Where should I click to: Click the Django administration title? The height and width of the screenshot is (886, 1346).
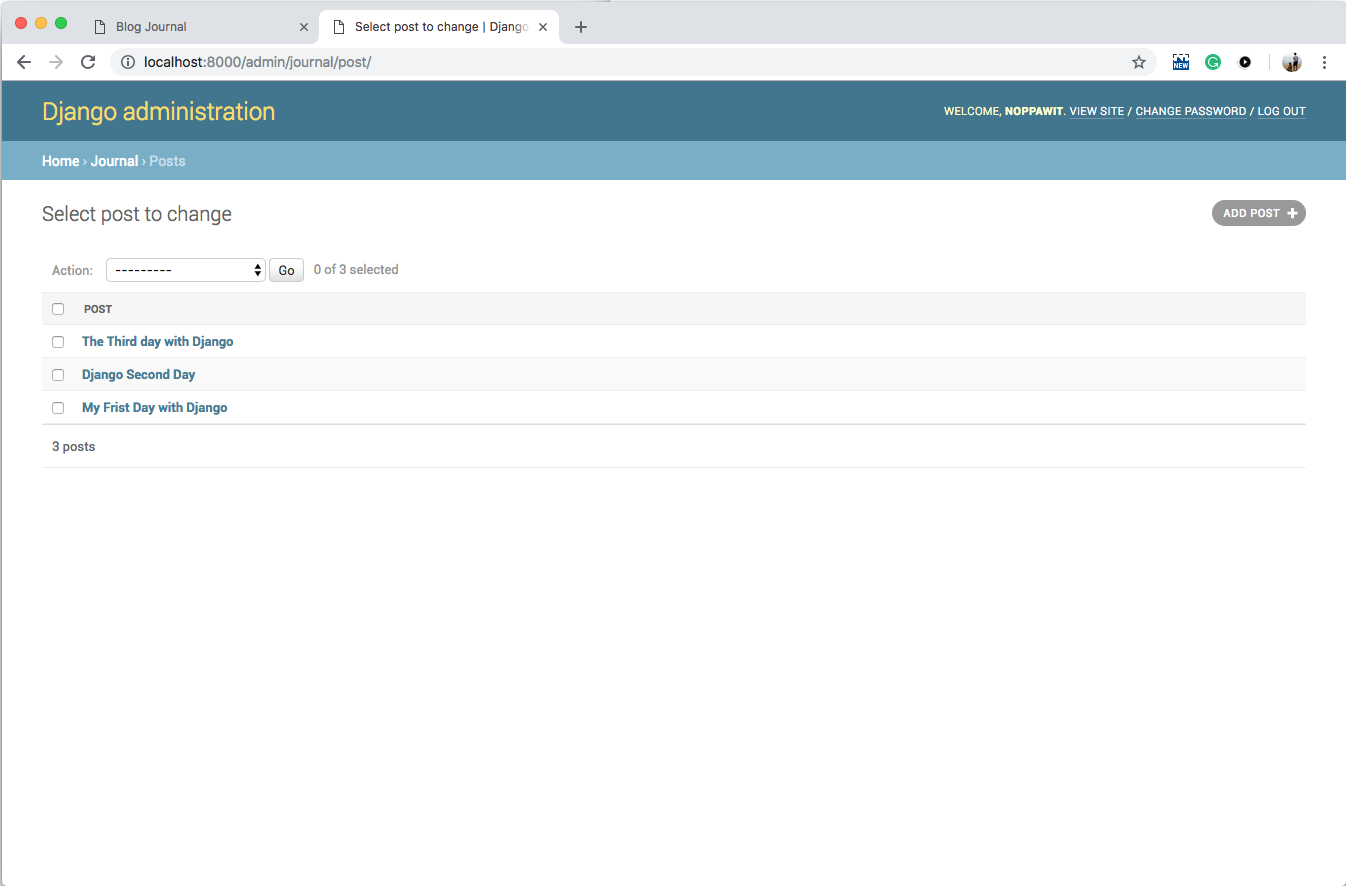pos(158,111)
